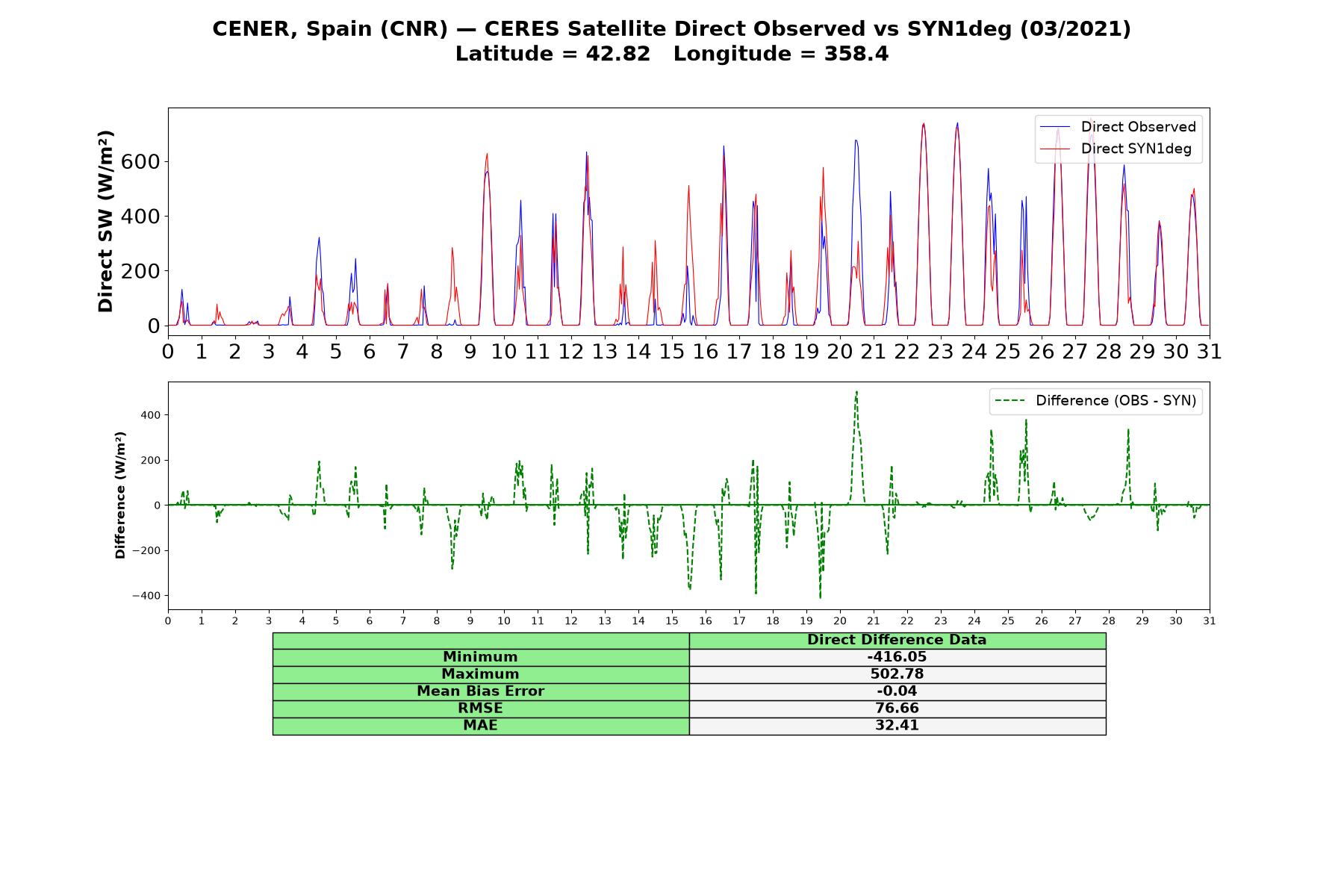Click the Direct SW (W/m²) axis label
The height and width of the screenshot is (896, 1344).
[105, 221]
